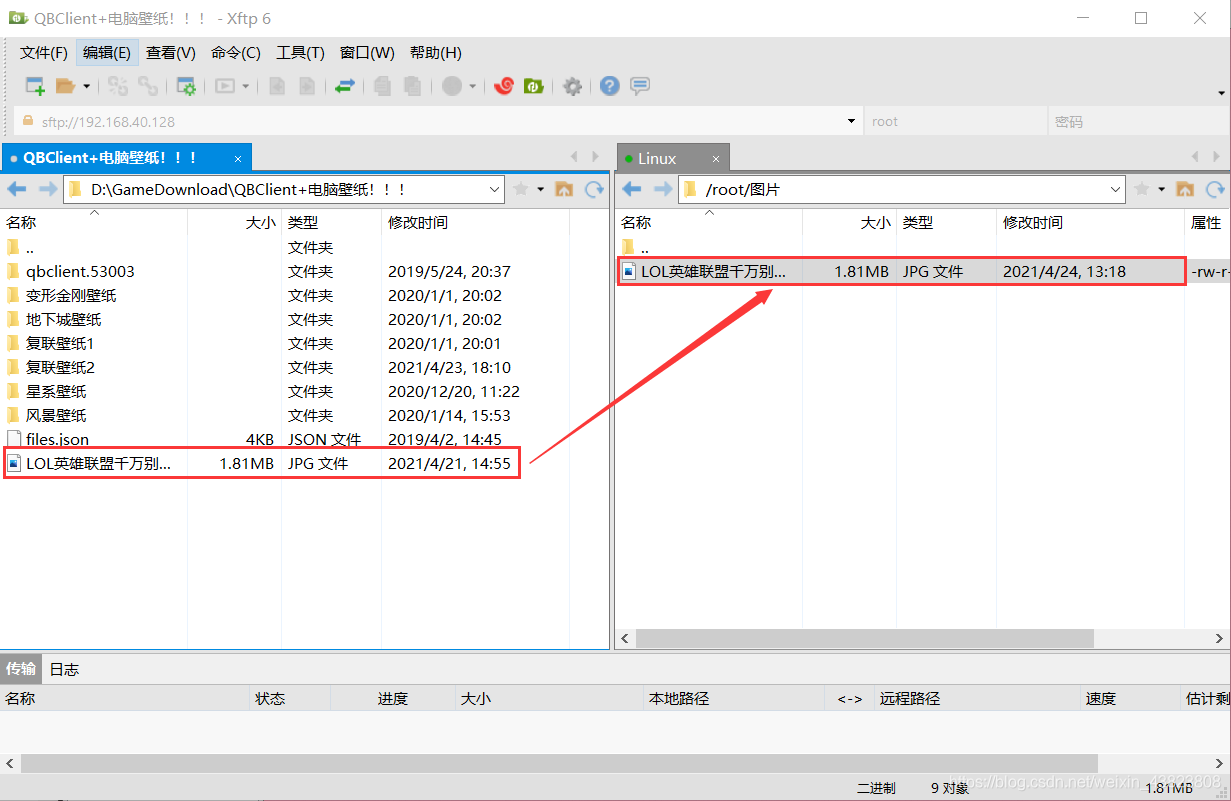Expand bookmark star dropdown in local pane
The height and width of the screenshot is (801, 1231).
pyautogui.click(x=541, y=189)
